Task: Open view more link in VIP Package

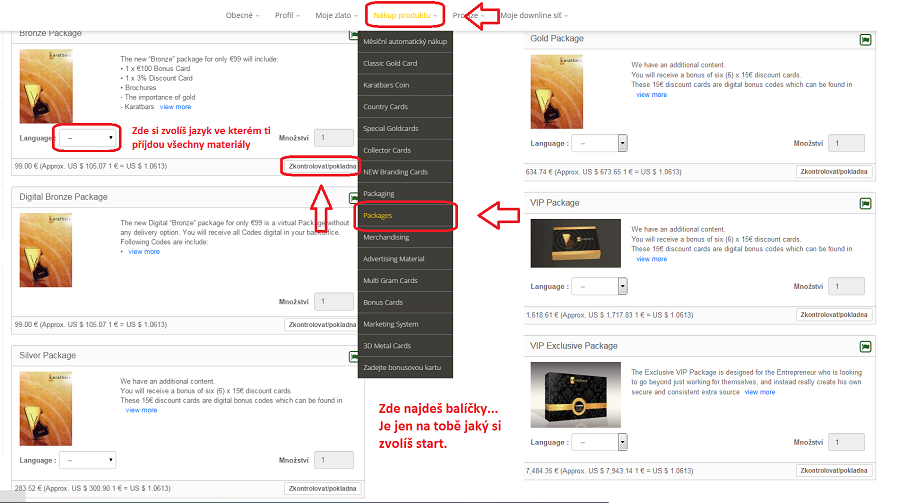Action: click(651, 259)
